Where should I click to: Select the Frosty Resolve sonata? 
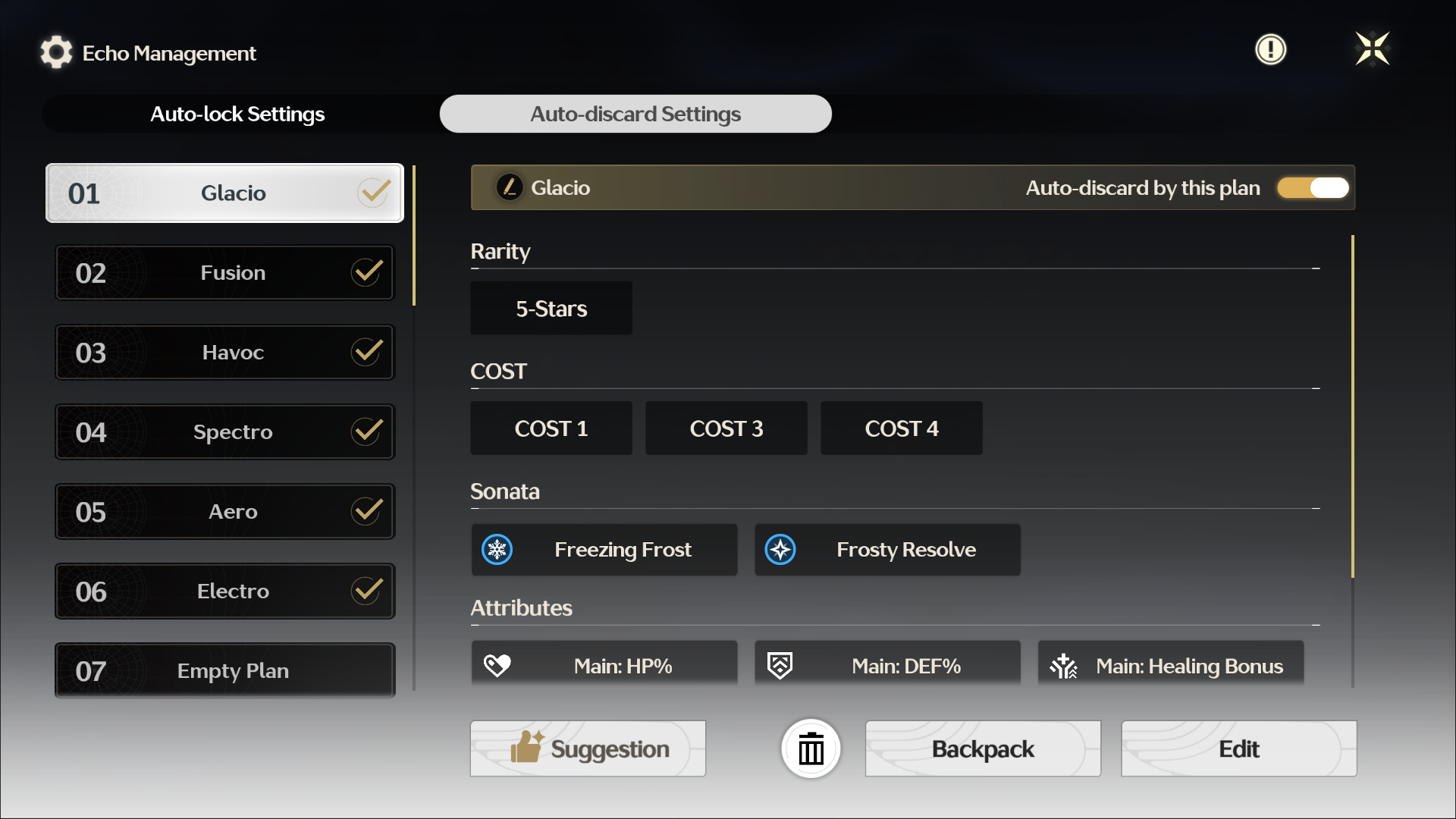point(887,550)
